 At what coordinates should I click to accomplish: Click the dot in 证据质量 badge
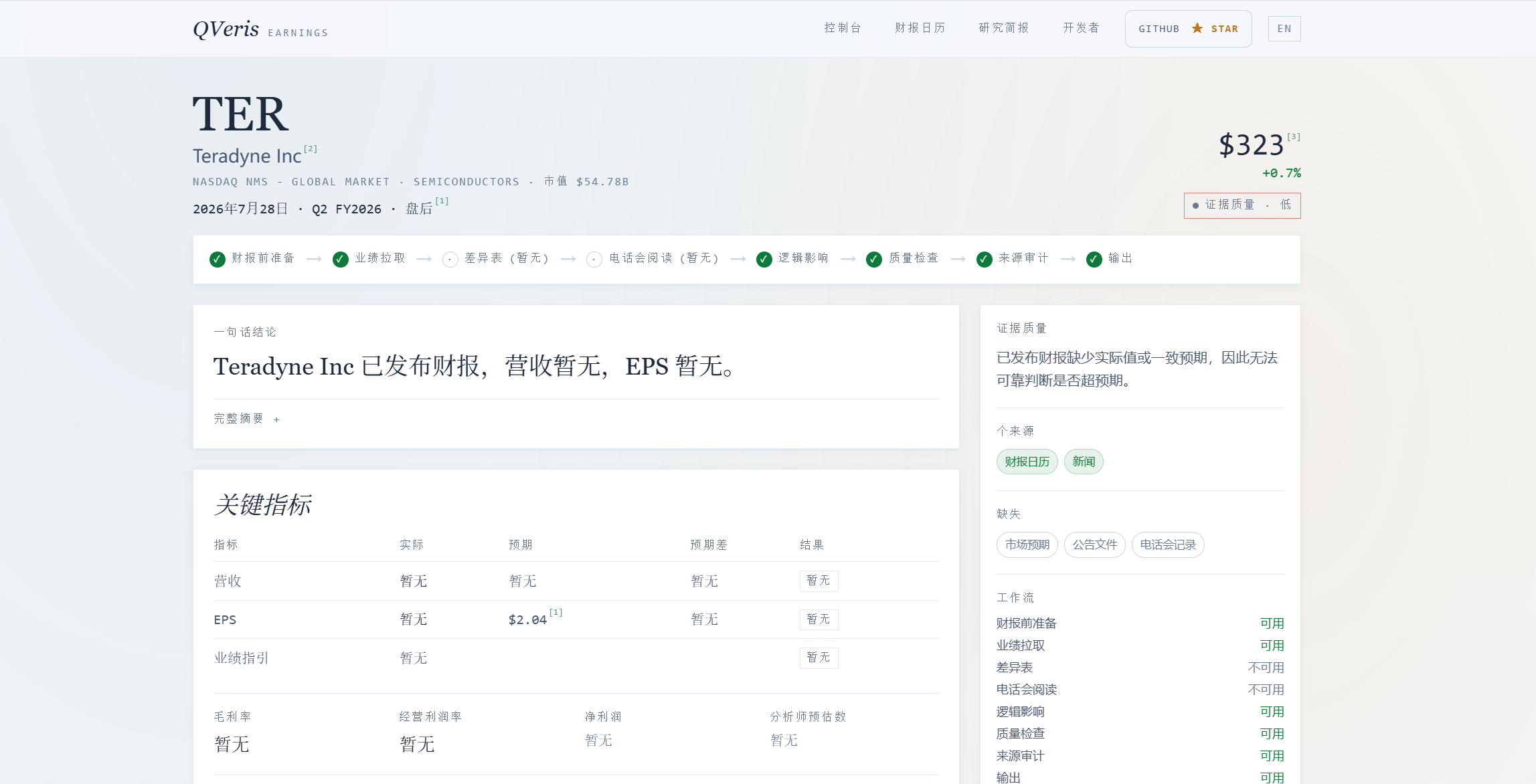(x=1195, y=205)
